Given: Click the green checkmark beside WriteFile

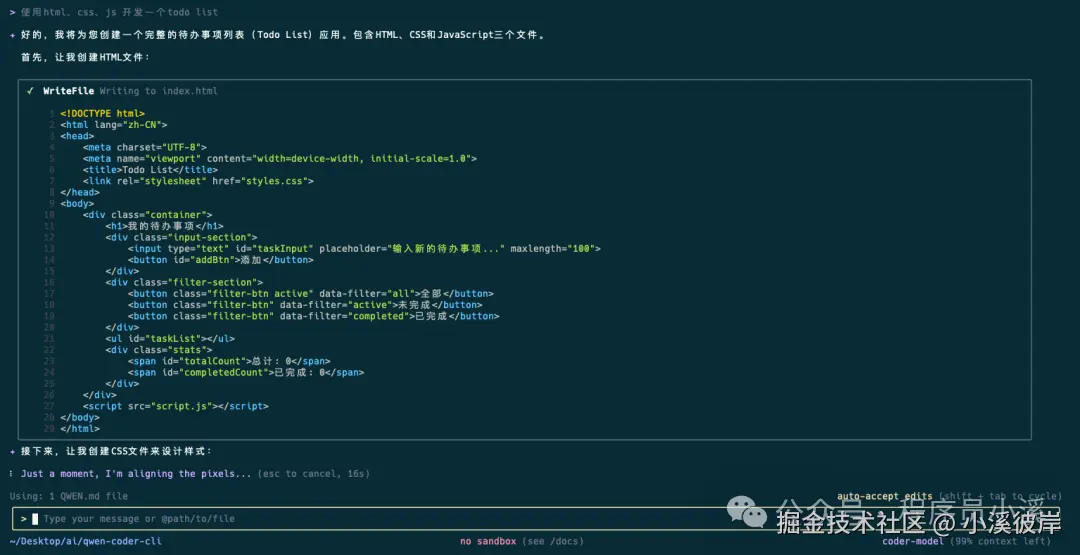Looking at the screenshot, I should 30,91.
